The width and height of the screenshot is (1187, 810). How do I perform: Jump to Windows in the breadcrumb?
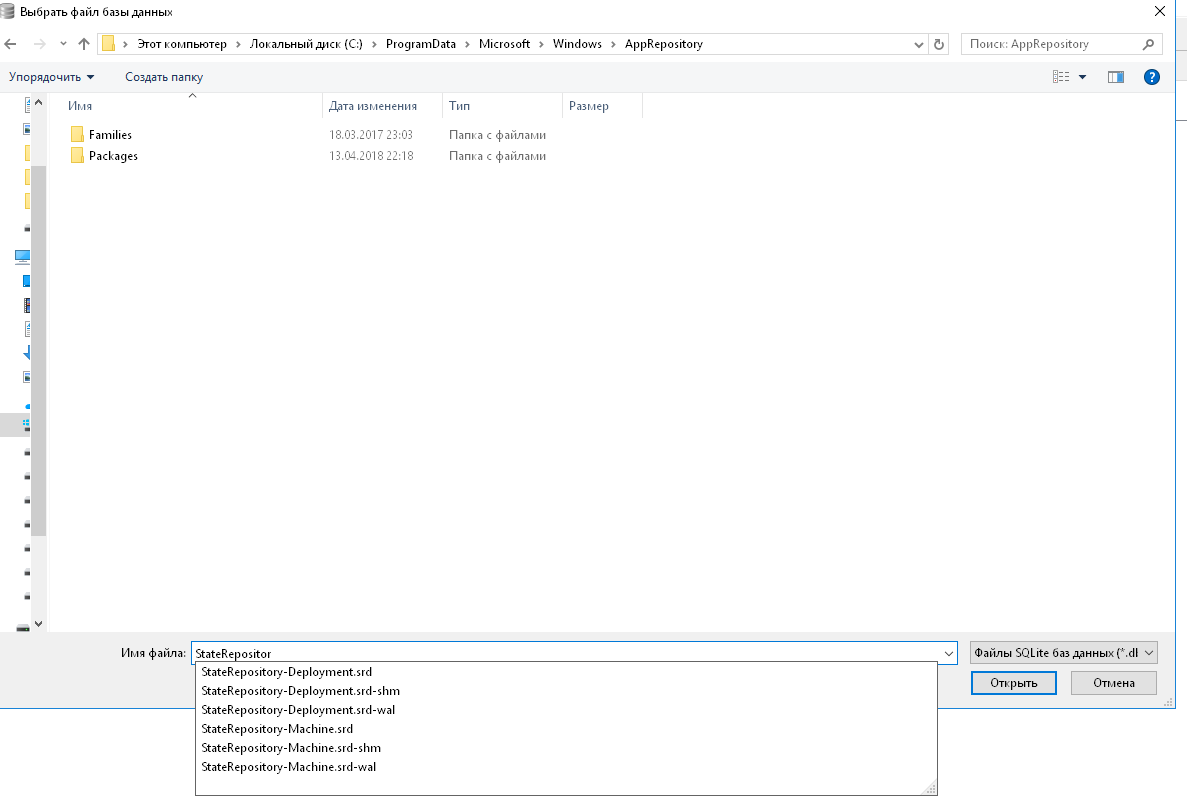(577, 44)
